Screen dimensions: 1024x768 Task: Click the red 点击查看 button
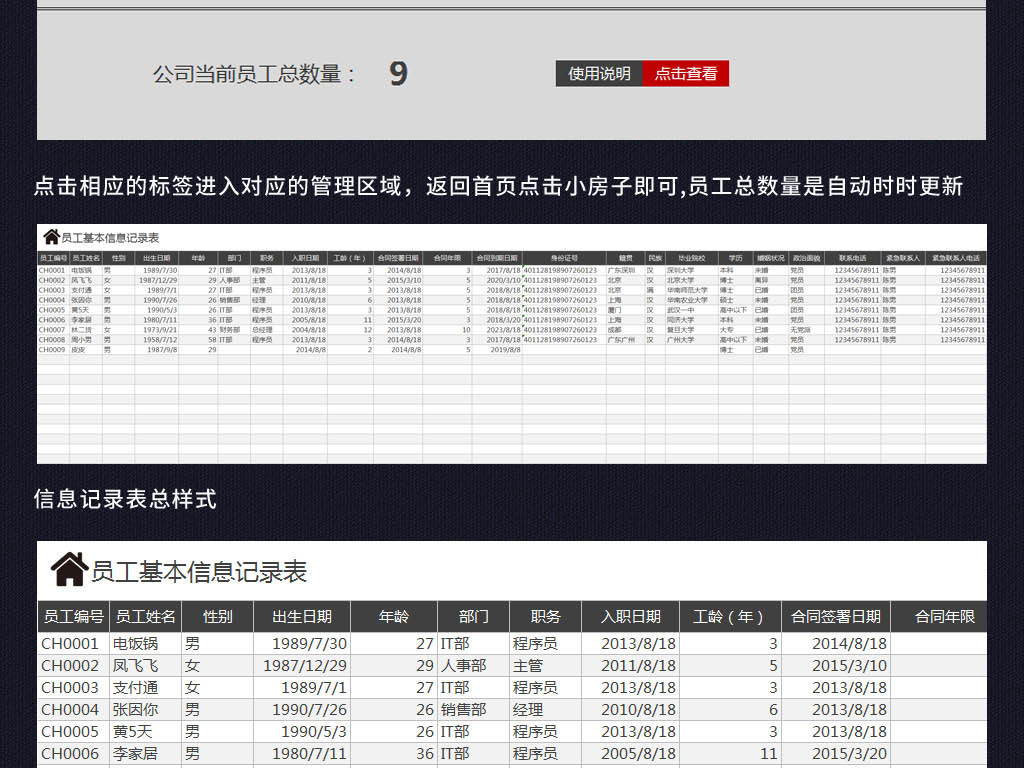point(688,73)
